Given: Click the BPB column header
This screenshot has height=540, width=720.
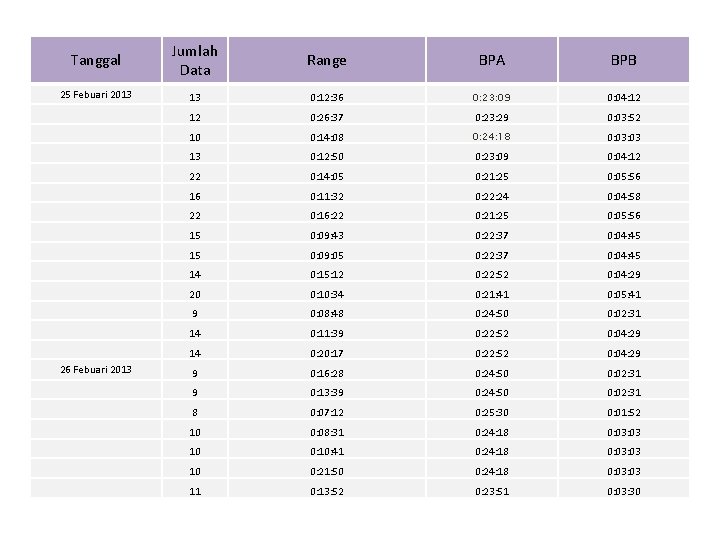Looking at the screenshot, I should point(623,60).
